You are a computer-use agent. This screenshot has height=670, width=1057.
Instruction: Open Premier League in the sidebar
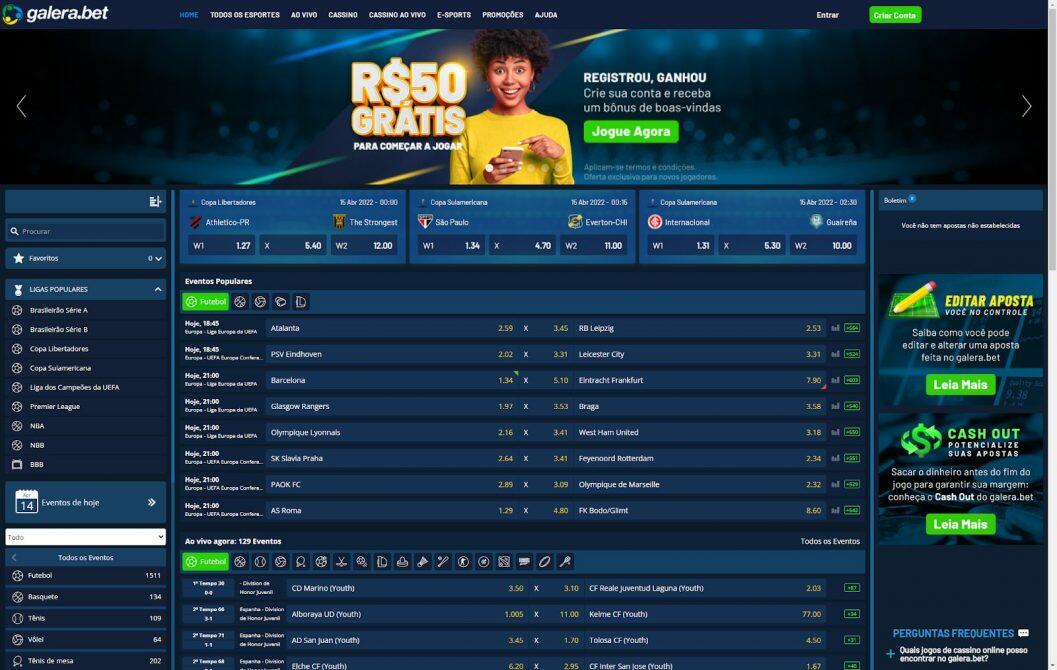pyautogui.click(x=86, y=406)
